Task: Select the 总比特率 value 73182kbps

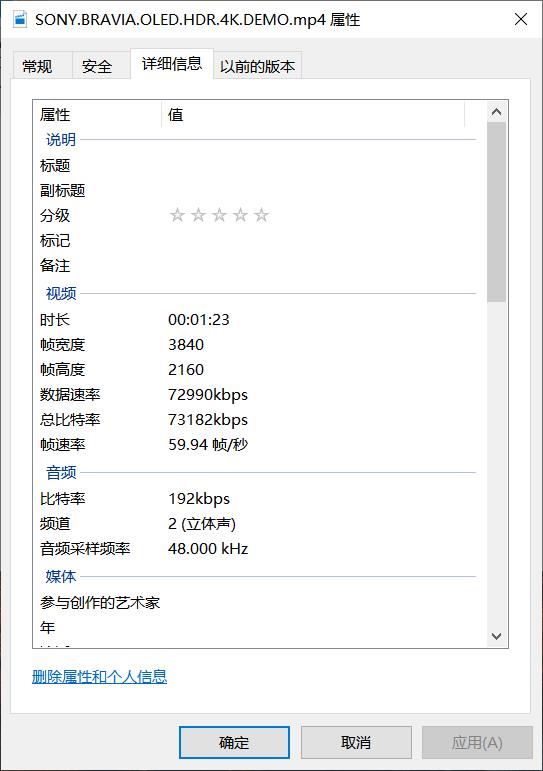Action: (208, 420)
